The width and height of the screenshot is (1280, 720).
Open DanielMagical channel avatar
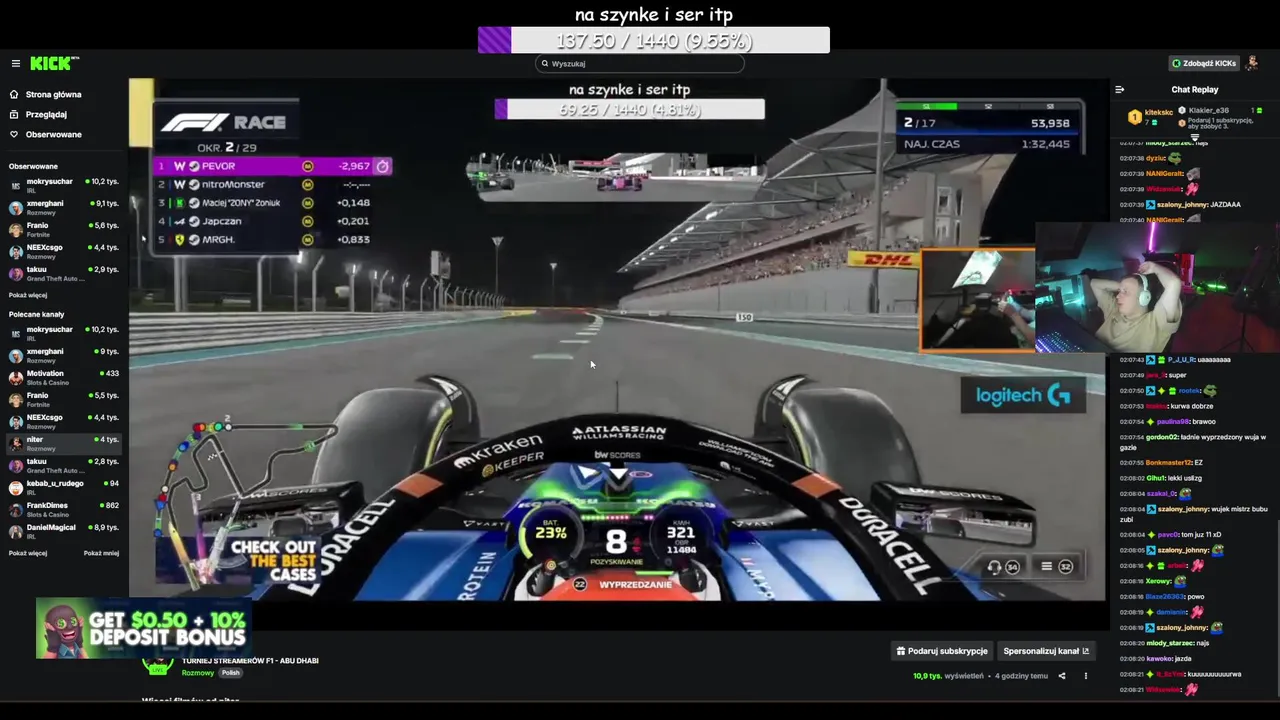point(15,531)
